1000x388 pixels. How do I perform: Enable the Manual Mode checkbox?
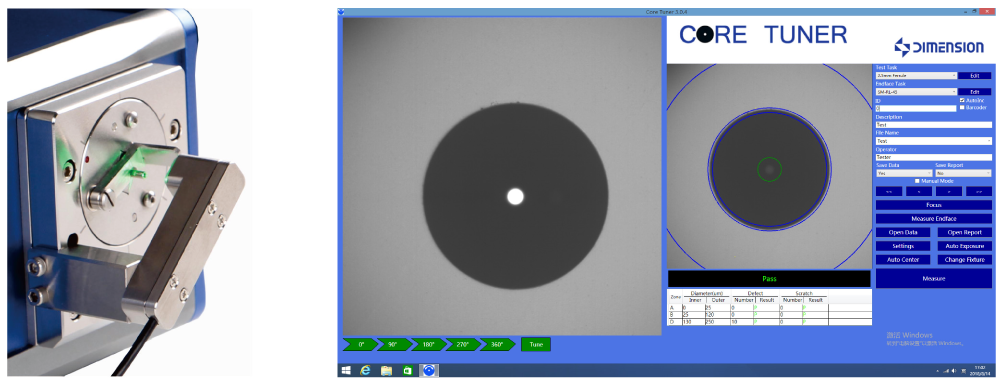point(918,181)
